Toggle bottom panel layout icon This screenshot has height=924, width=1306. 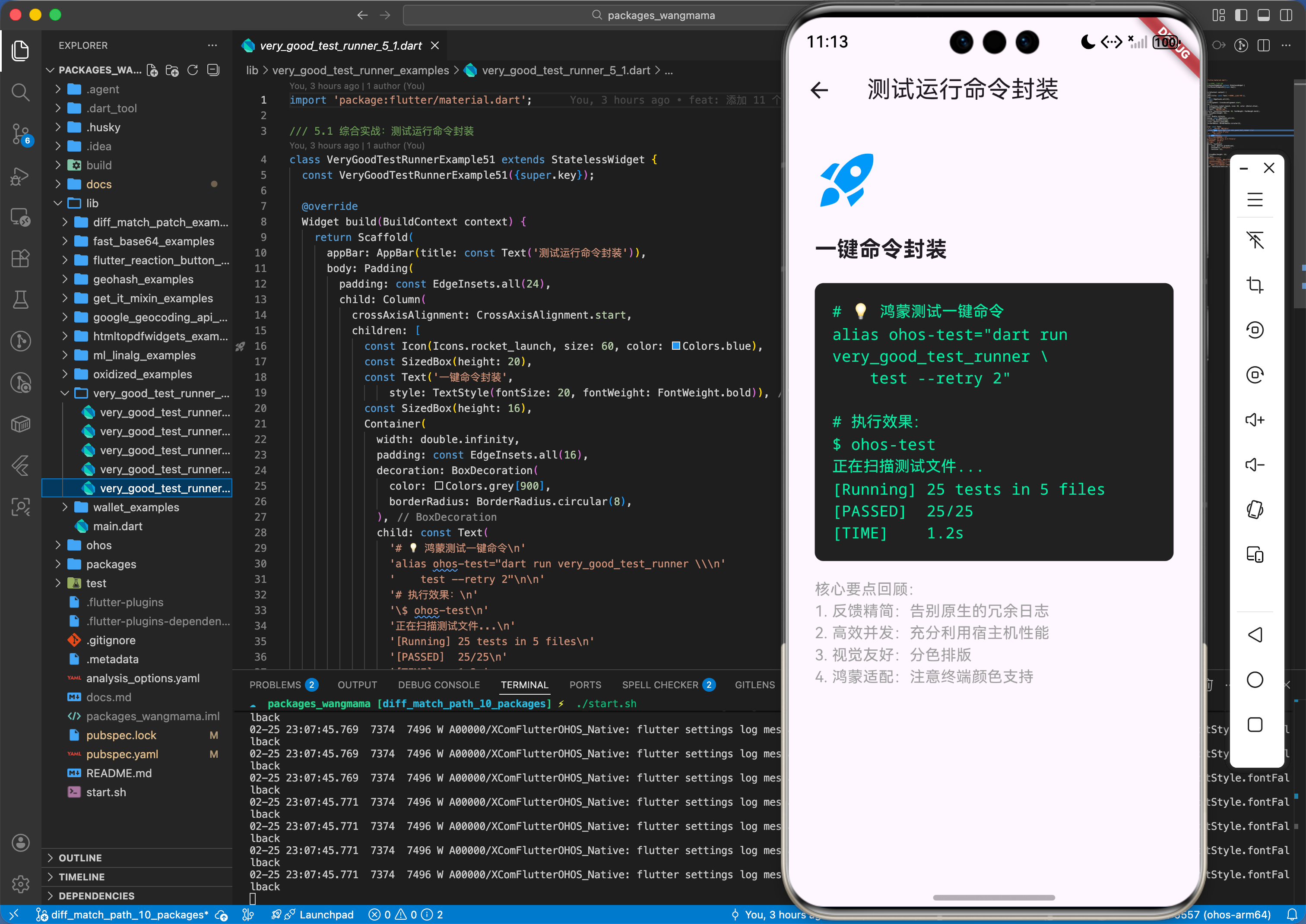pyautogui.click(x=1263, y=16)
